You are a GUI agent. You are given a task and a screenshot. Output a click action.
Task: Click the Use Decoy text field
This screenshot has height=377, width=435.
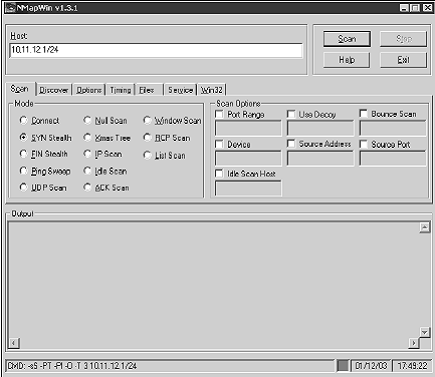(320, 128)
